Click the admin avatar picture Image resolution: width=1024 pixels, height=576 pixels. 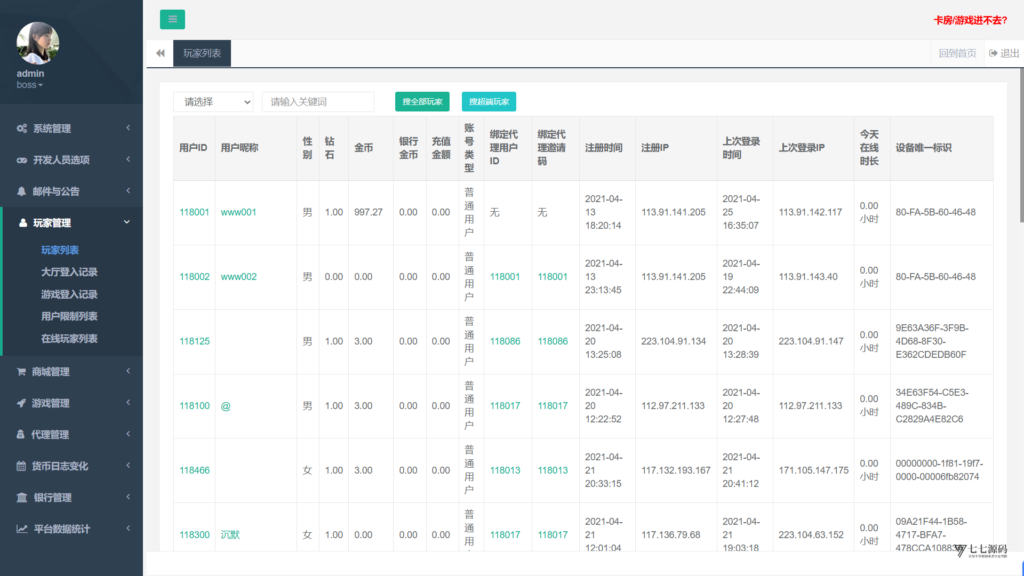pos(37,43)
